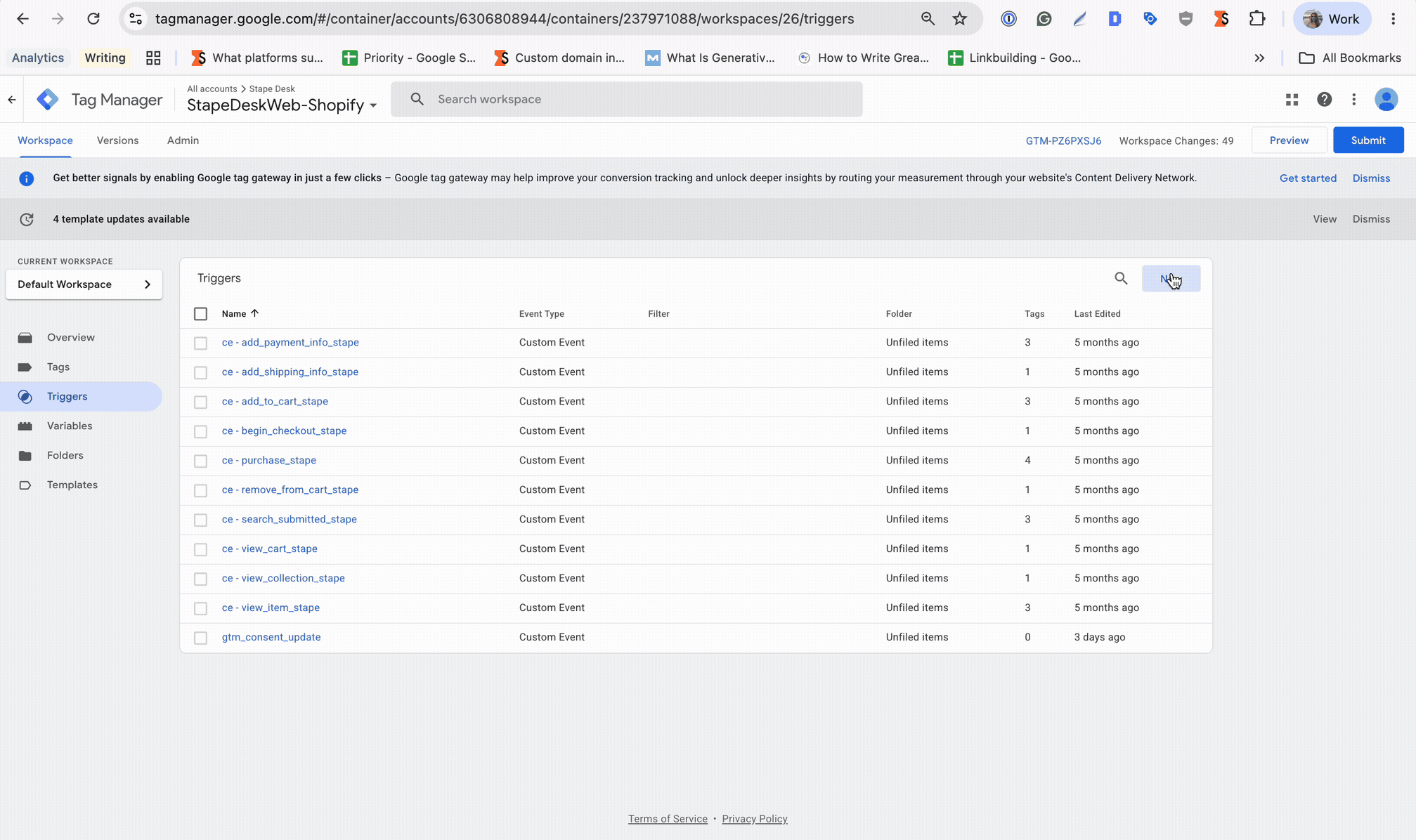Open the StapeDeskWeb-Shopify container dropdown
The width and height of the screenshot is (1416, 840).
click(x=282, y=105)
